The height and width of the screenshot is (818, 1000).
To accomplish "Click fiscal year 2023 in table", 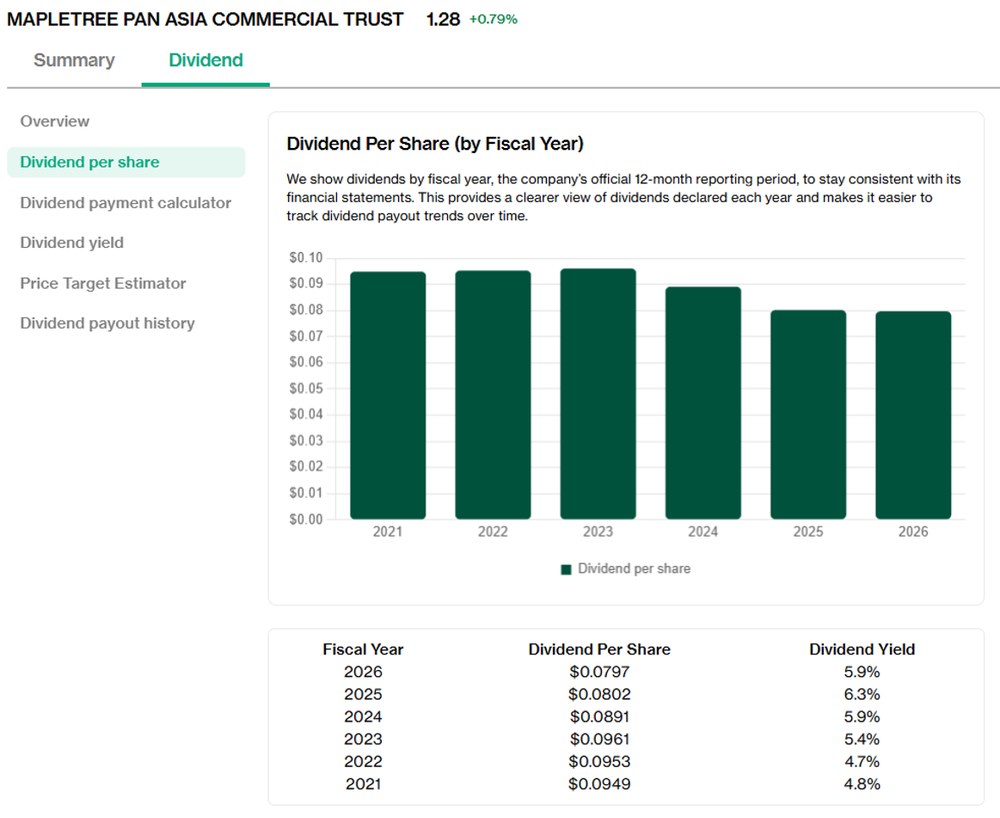I will point(363,739).
